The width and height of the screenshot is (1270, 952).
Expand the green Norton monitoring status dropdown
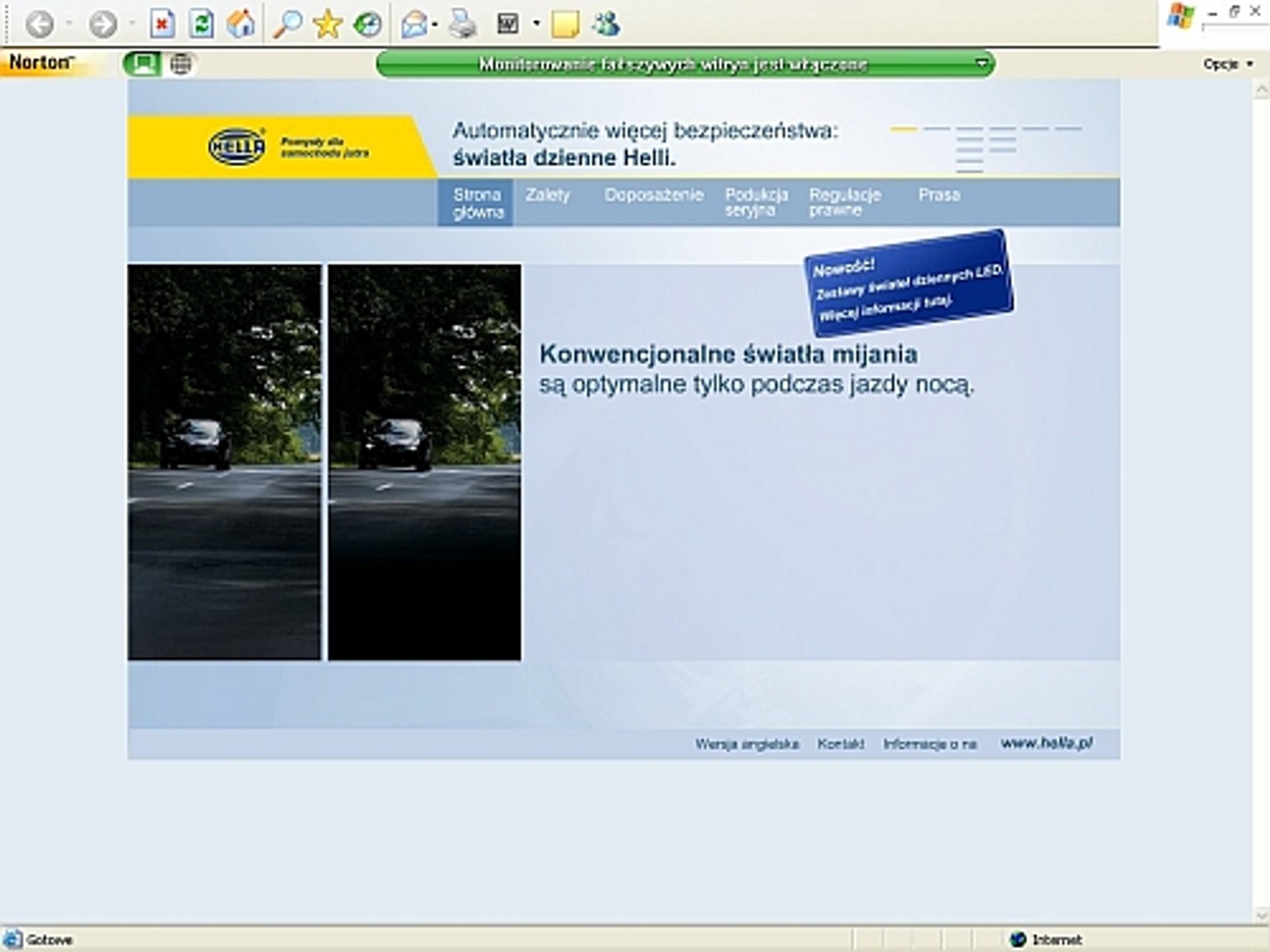[x=982, y=64]
